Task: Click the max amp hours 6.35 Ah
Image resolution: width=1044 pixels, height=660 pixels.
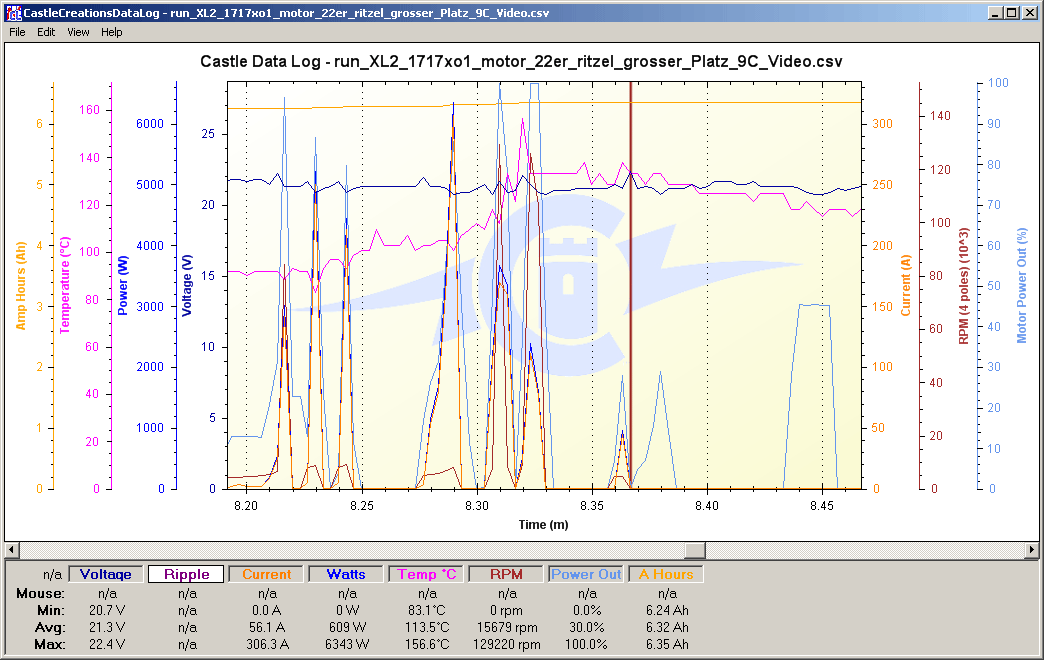Action: (667, 645)
